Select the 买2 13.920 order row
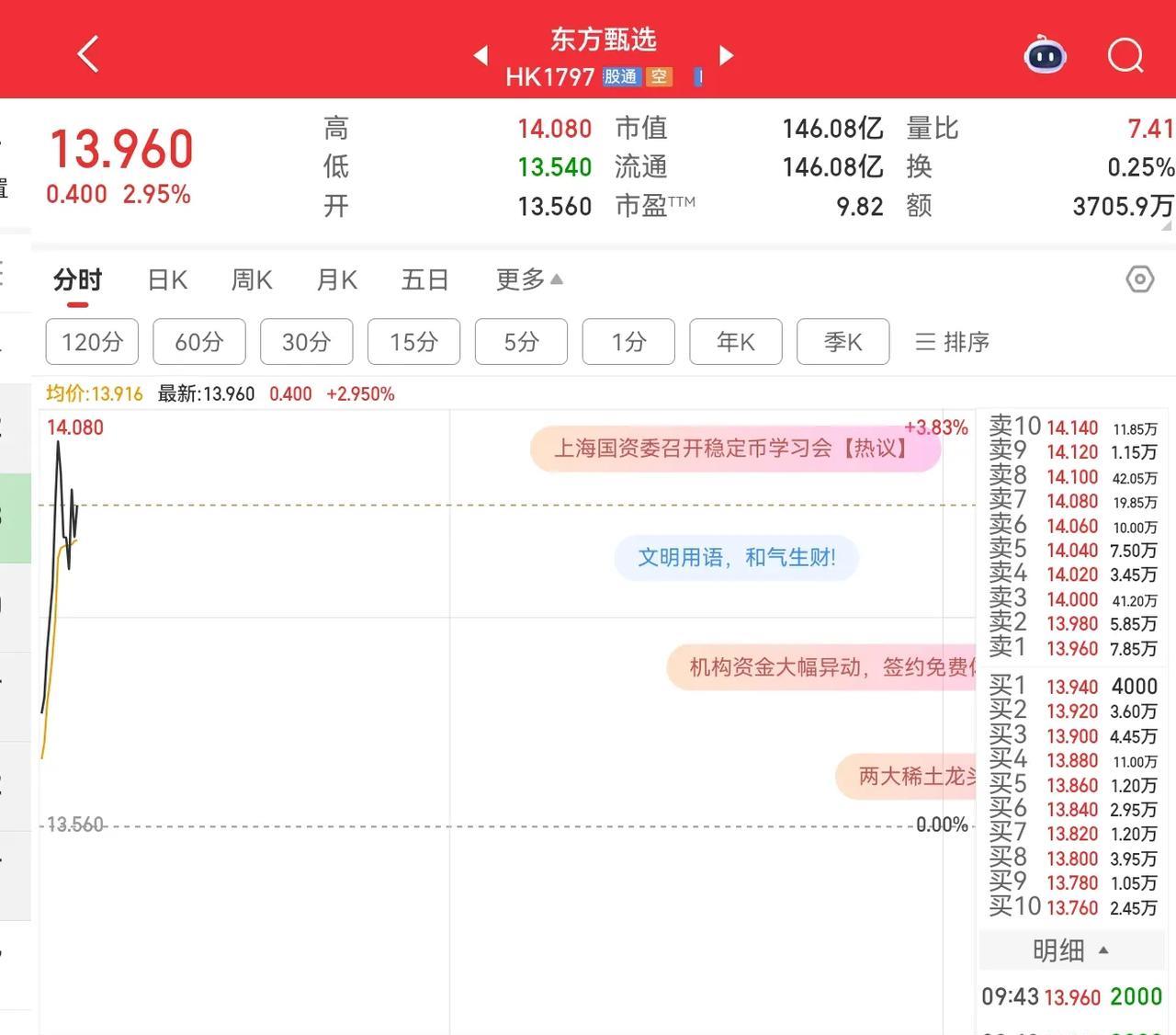Image resolution: width=1176 pixels, height=1035 pixels. tap(1073, 711)
